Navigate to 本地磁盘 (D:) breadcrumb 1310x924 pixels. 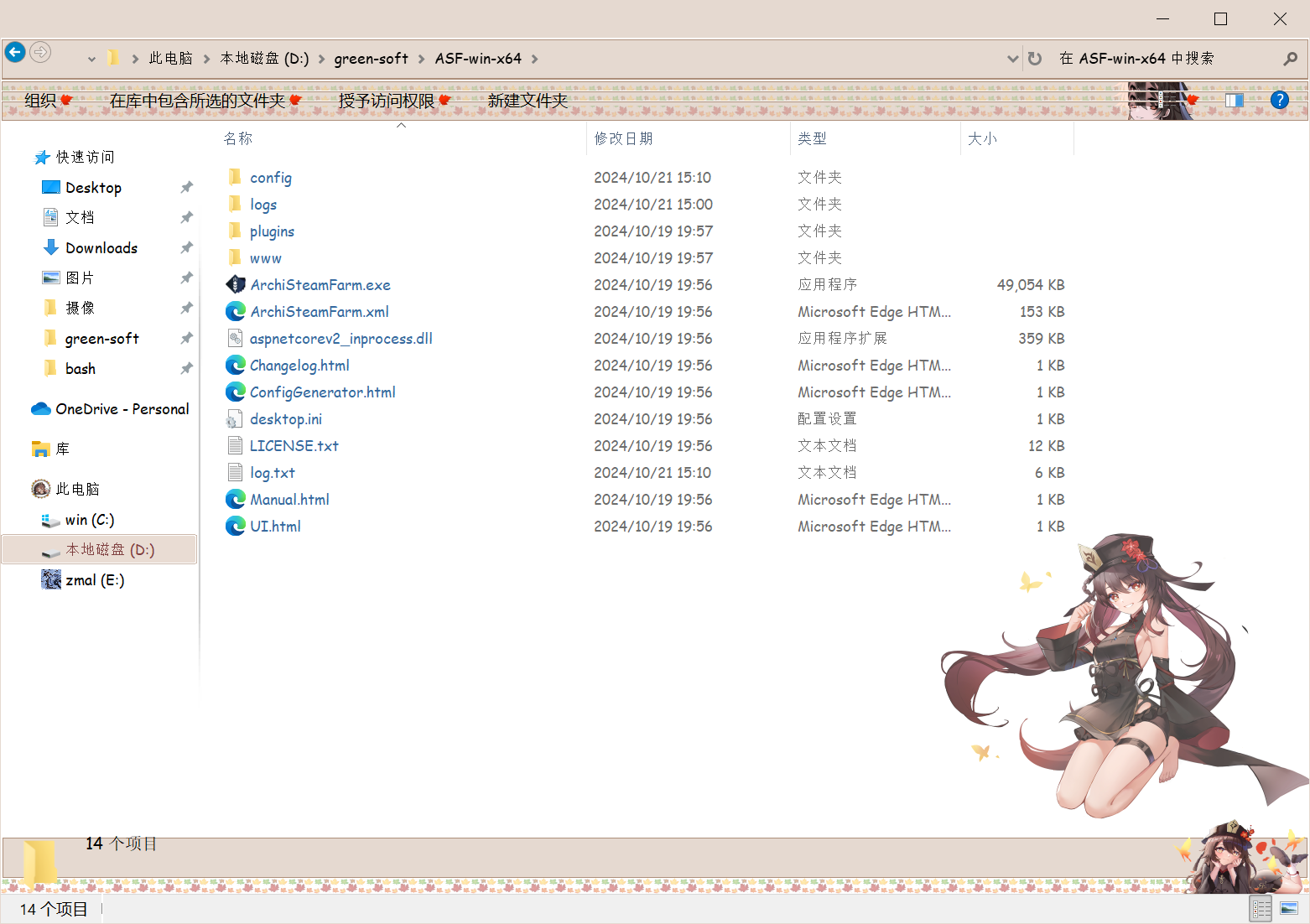coord(264,59)
